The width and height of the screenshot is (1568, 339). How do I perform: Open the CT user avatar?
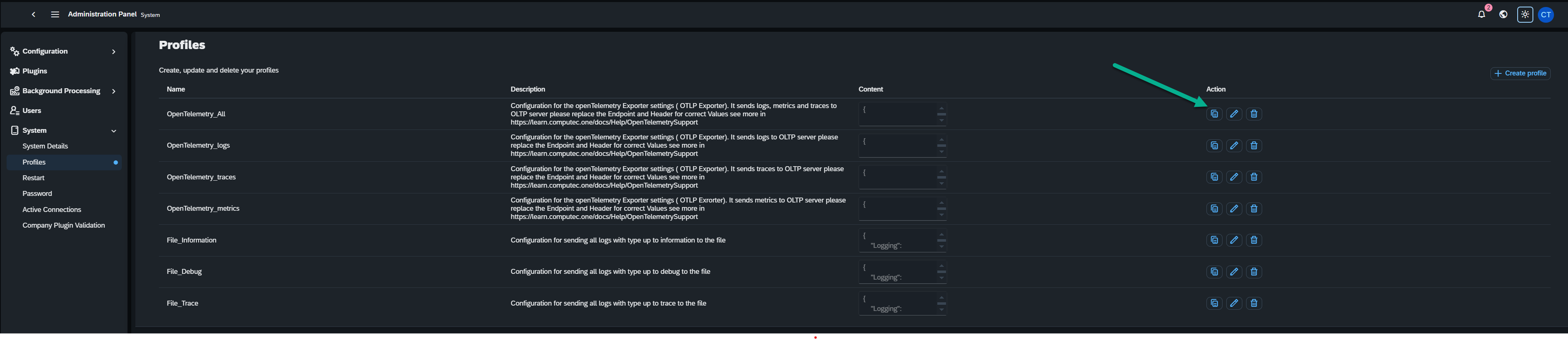point(1545,14)
